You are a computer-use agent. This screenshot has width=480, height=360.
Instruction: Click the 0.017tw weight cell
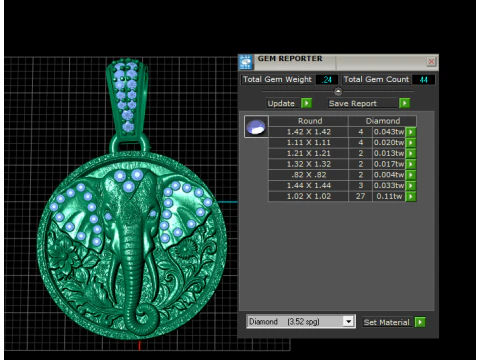point(389,164)
